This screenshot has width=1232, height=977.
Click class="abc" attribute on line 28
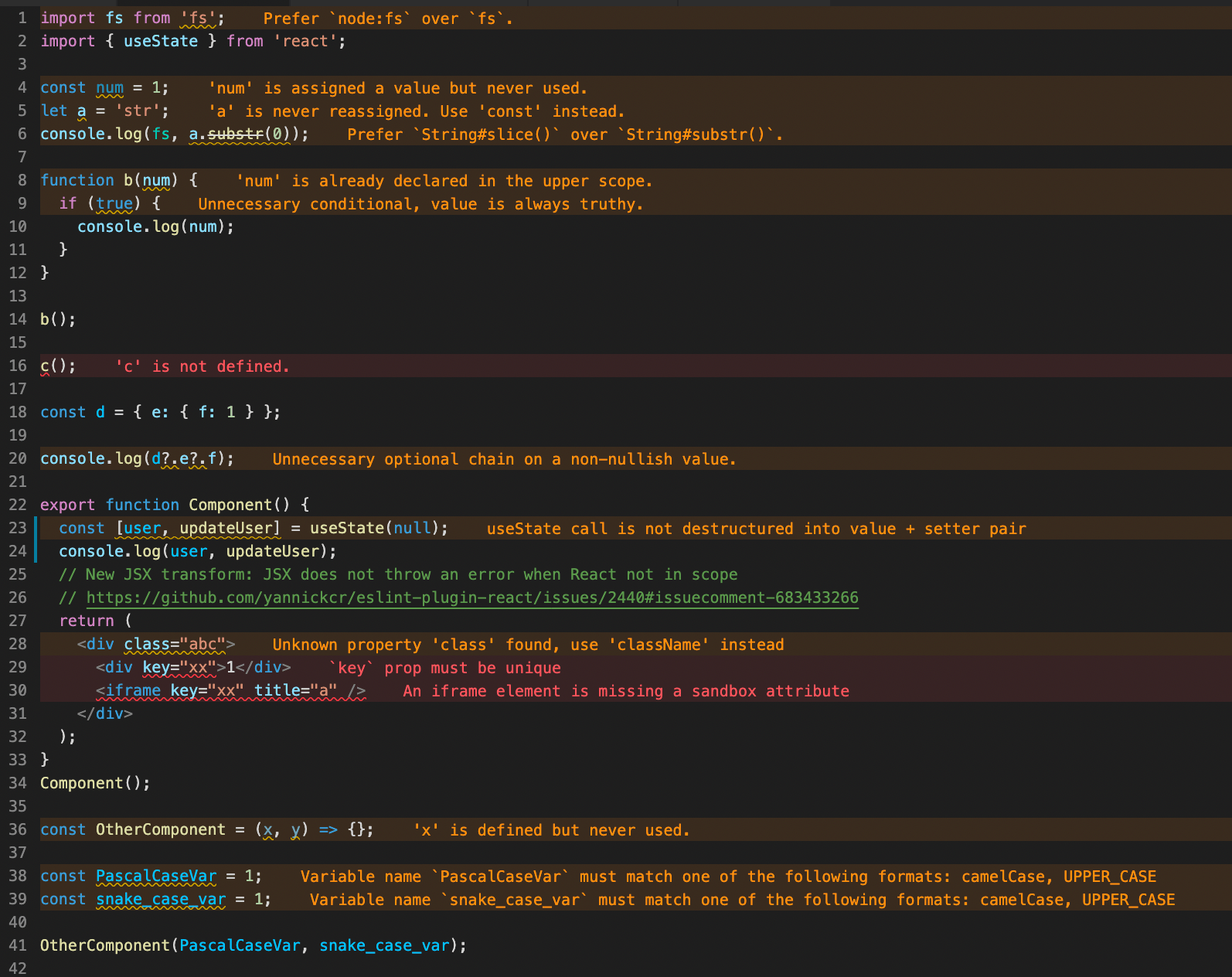click(175, 644)
